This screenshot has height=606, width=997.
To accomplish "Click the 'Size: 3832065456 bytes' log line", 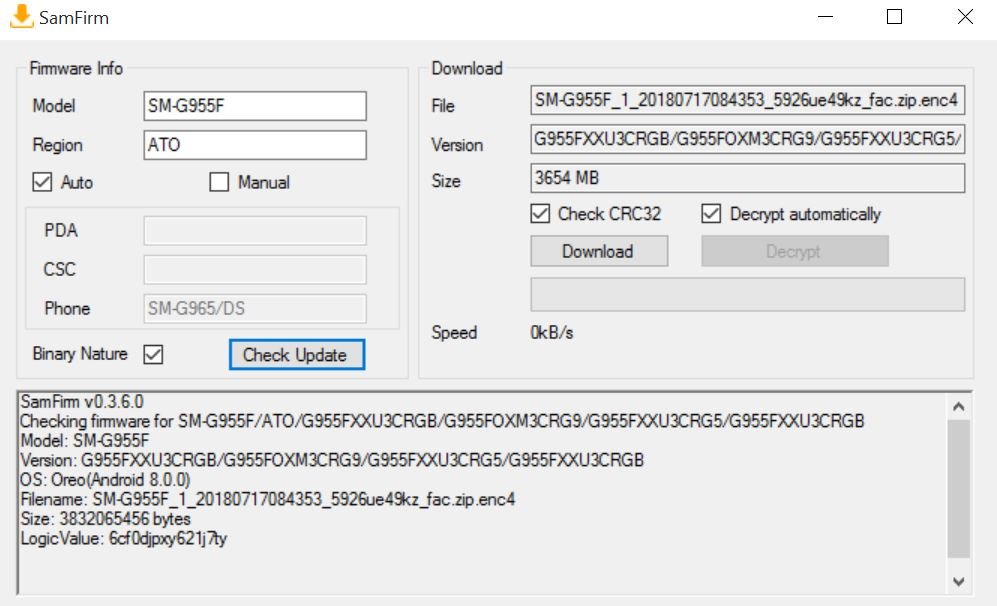I will click(x=106, y=519).
